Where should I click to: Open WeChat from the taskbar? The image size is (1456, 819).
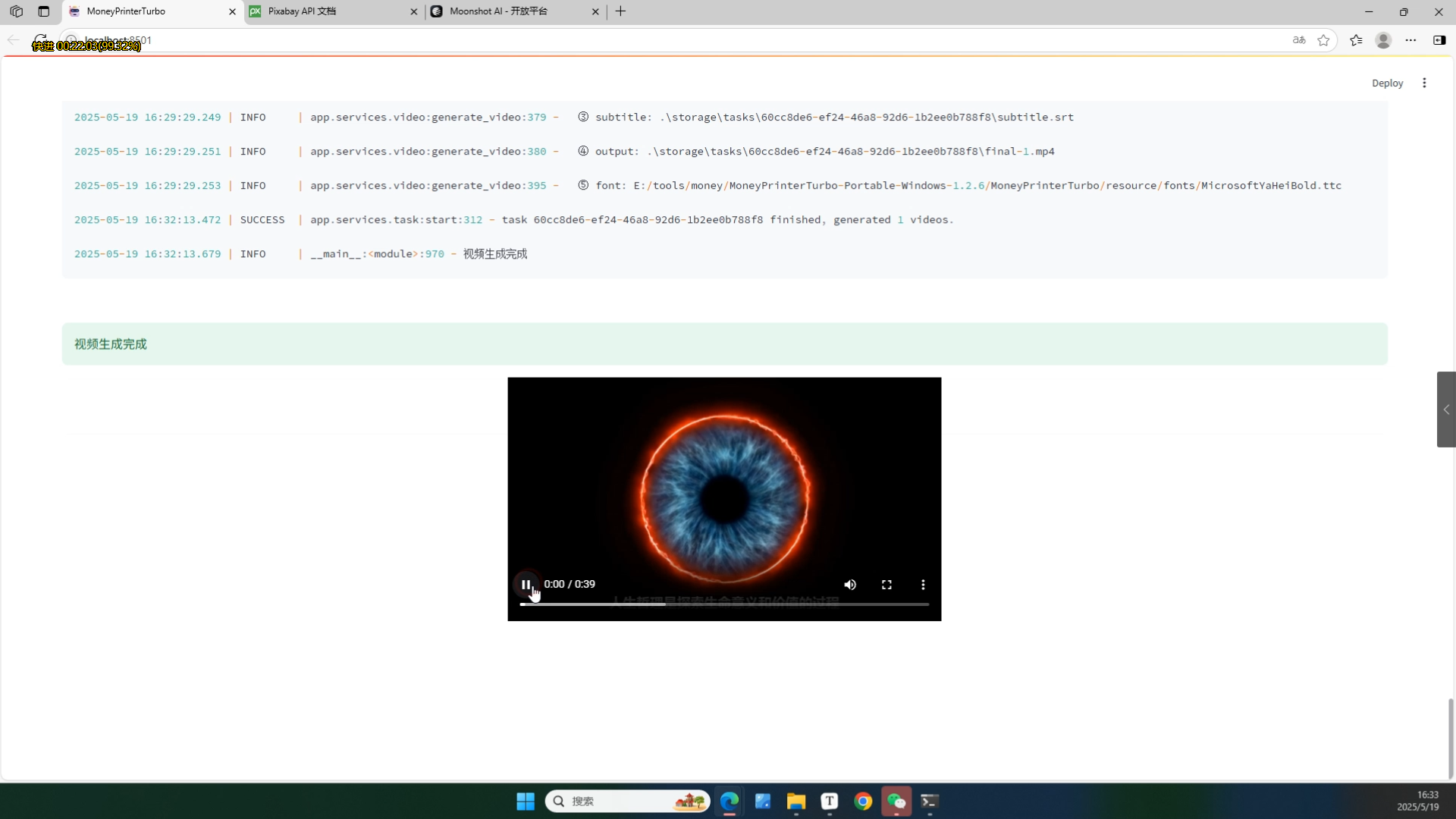pyautogui.click(x=896, y=802)
